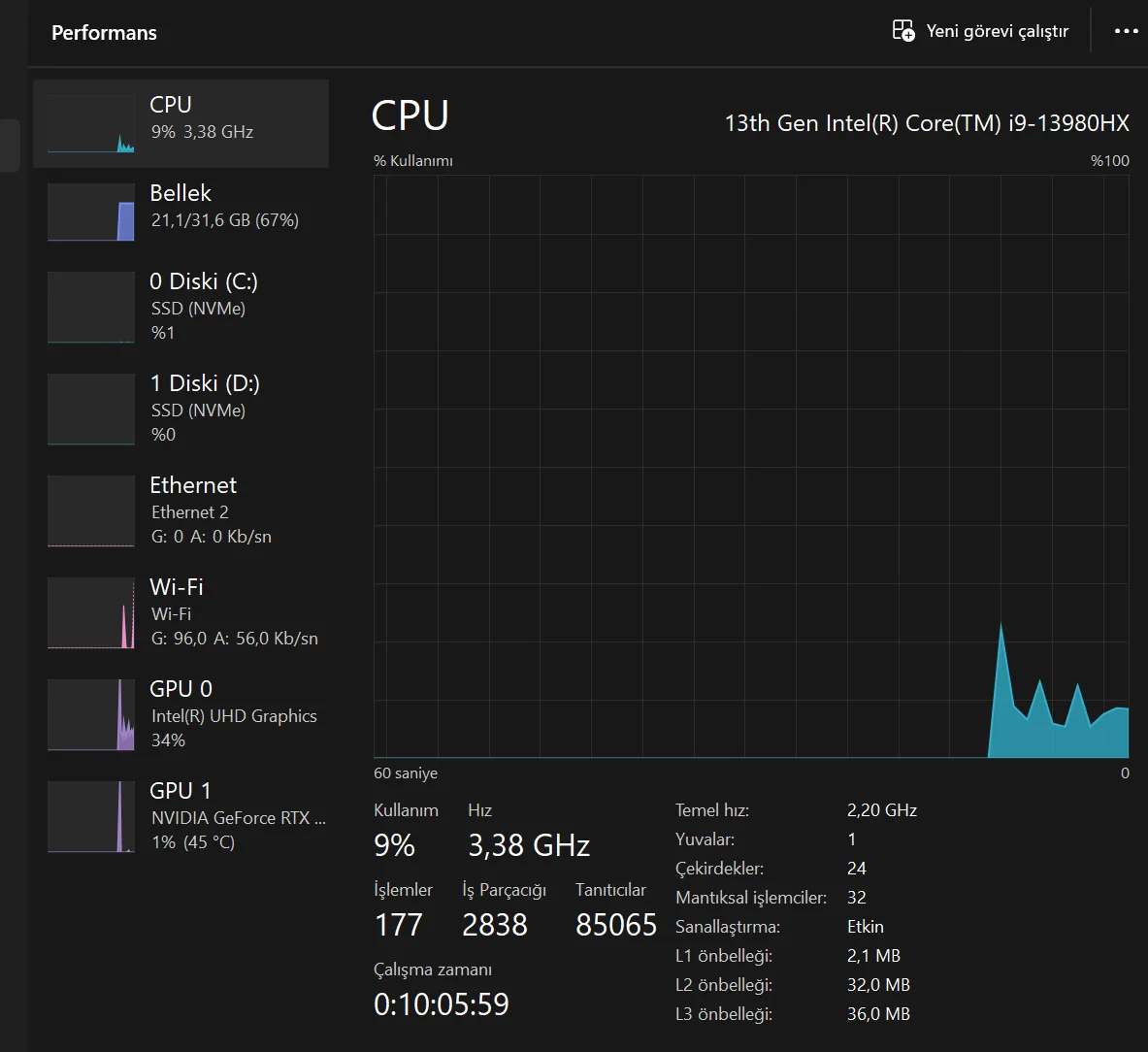This screenshot has width=1148, height=1052.
Task: Click the Ethernet 2 adapter name
Action: tap(189, 512)
